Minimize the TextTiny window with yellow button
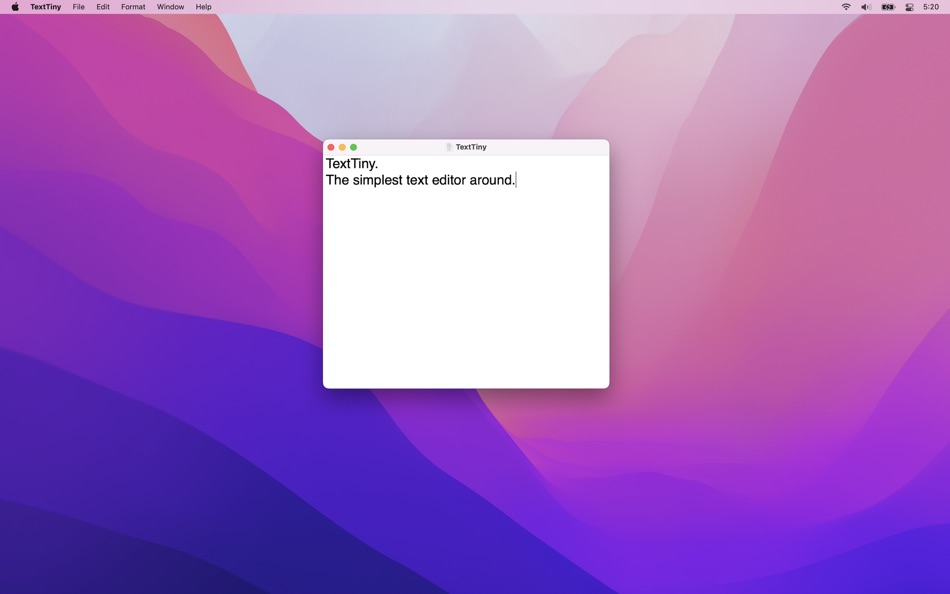Viewport: 950px width, 594px height. click(x=342, y=147)
